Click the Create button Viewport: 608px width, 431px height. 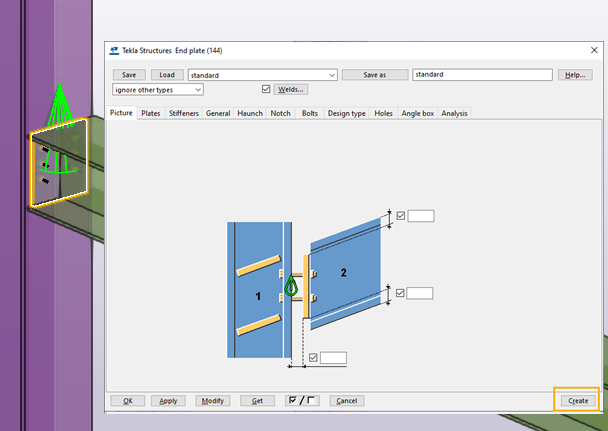point(578,401)
